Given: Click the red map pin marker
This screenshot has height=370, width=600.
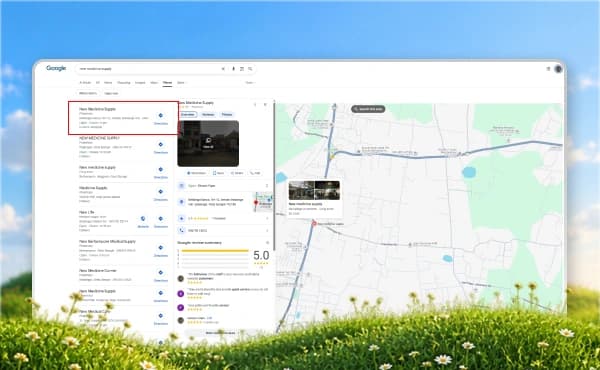Looking at the screenshot, I should pyautogui.click(x=314, y=223).
